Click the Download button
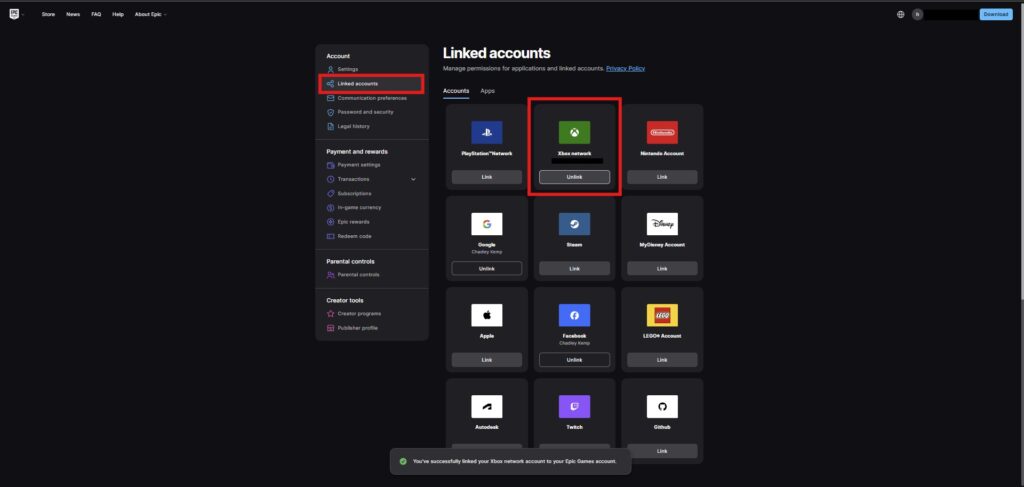1024x487 pixels. point(996,14)
